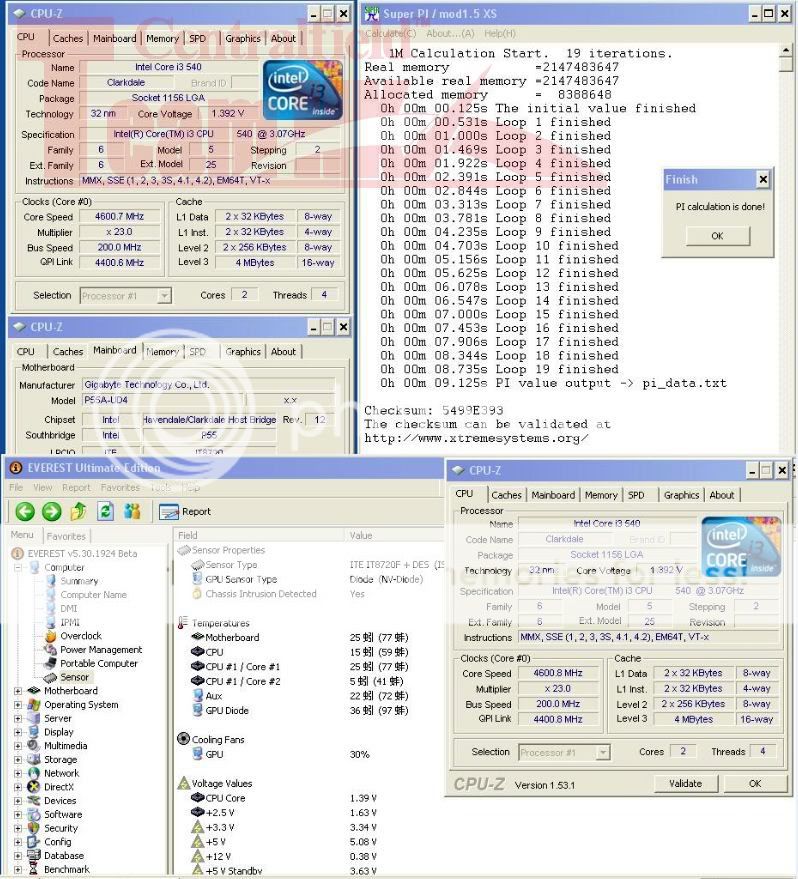The image size is (798, 879).
Task: Open the Help menu in Super PI
Action: coord(500,34)
